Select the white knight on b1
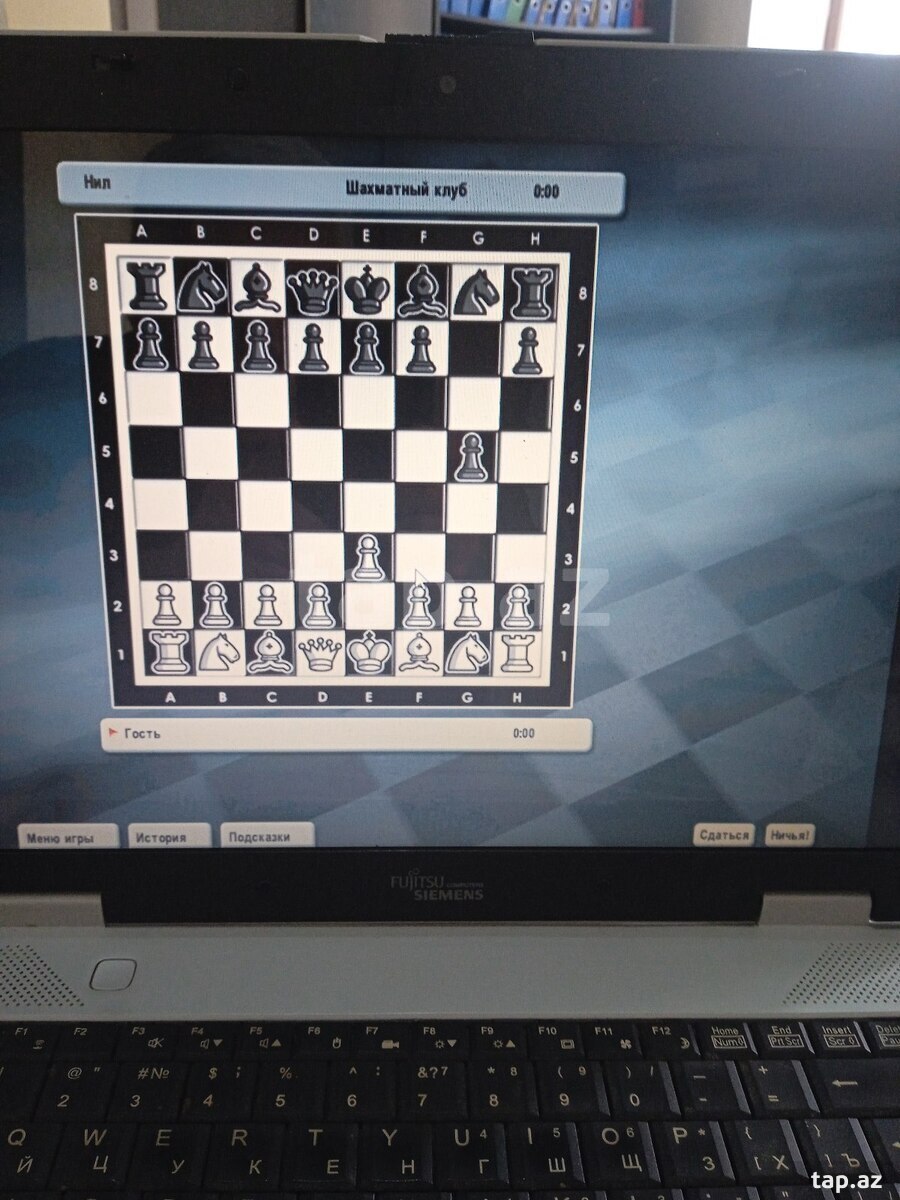Image resolution: width=900 pixels, height=1200 pixels. (219, 652)
